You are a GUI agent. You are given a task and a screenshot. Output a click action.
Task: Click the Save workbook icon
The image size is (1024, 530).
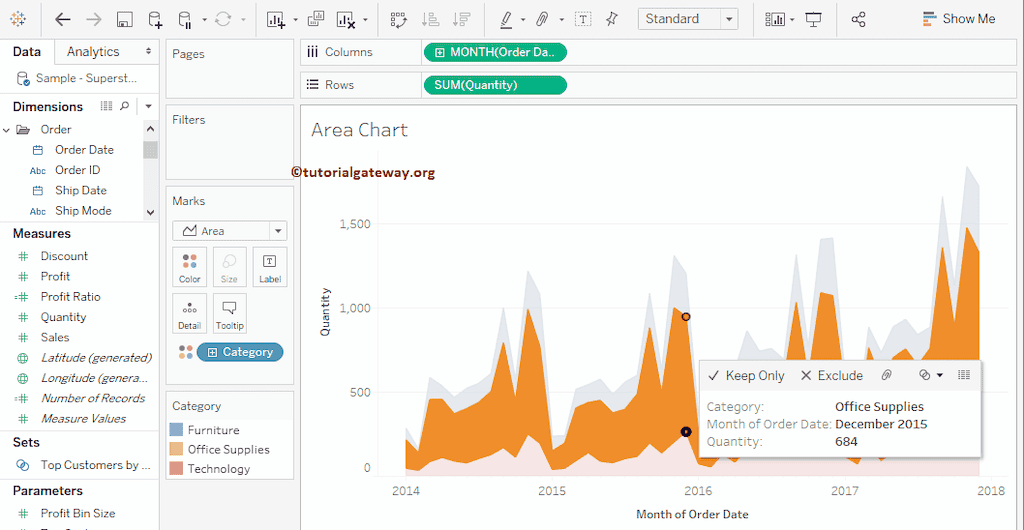[x=124, y=19]
